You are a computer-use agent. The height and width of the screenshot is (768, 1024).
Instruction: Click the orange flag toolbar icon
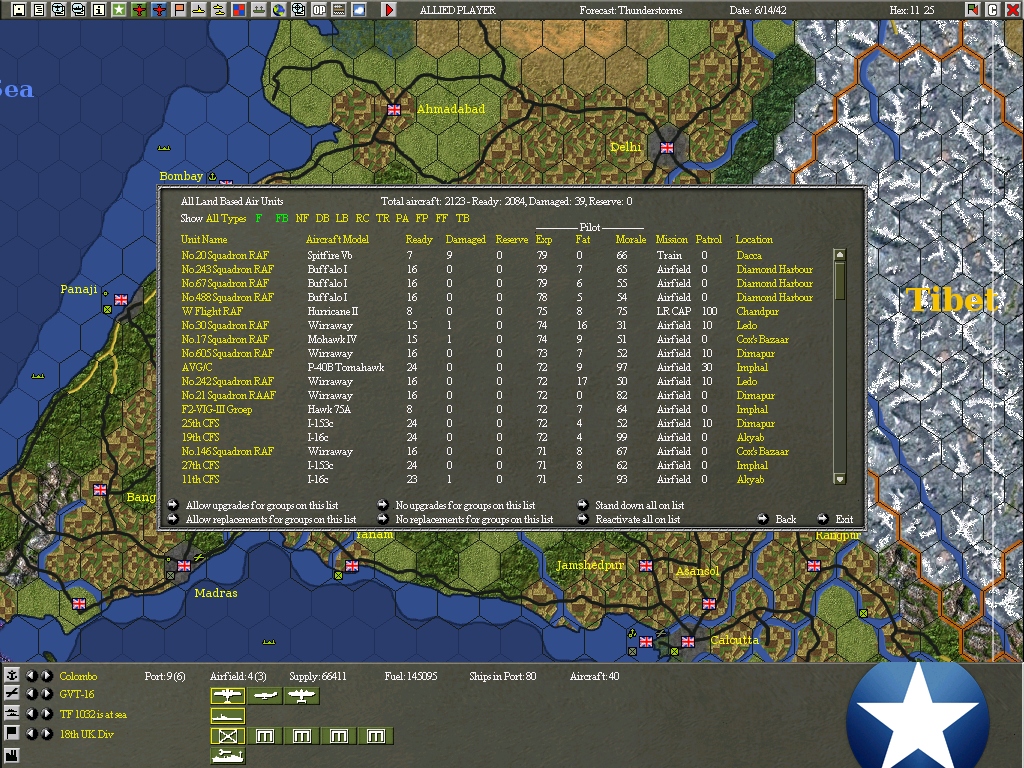(x=179, y=9)
